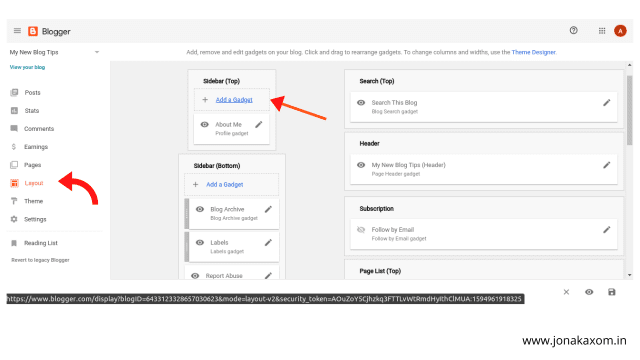Expand the My New Blog Tips dropdown
Viewport: 640px width, 360px height.
[97, 52]
